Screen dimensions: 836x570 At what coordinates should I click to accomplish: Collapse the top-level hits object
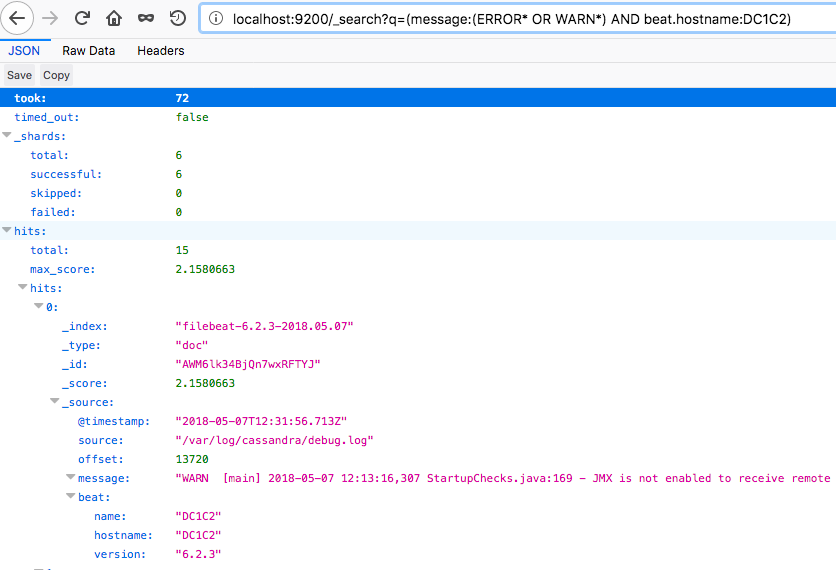click(7, 231)
